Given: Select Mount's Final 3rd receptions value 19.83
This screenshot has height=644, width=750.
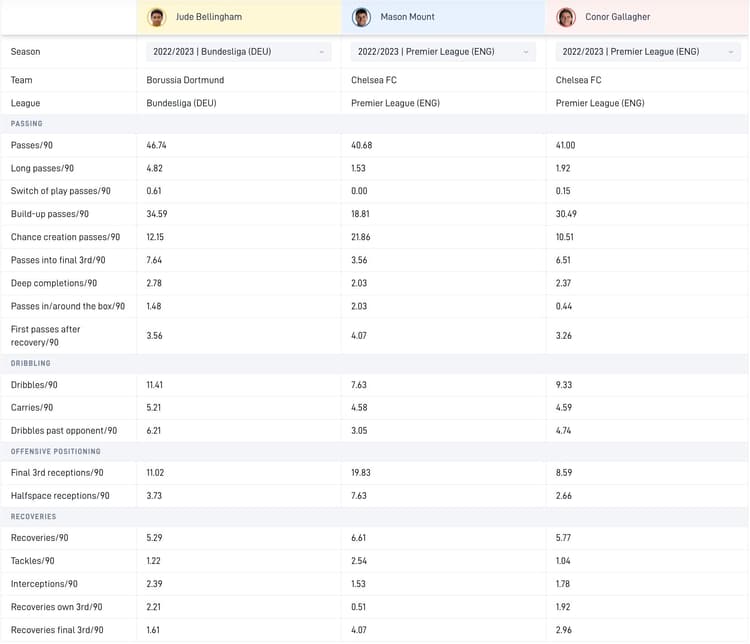Looking at the screenshot, I should click(365, 473).
